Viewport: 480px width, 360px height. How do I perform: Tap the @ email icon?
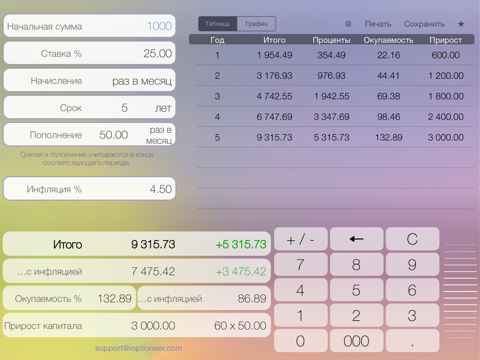(x=348, y=24)
